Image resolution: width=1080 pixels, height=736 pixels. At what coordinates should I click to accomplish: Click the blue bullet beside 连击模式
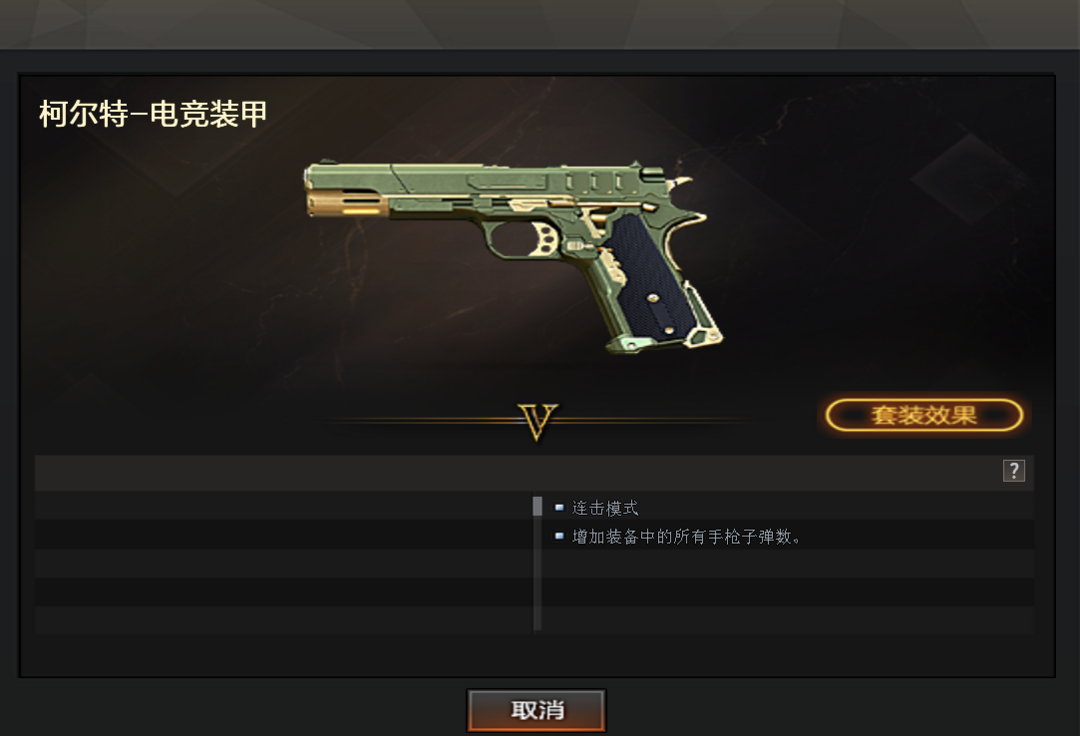click(559, 507)
